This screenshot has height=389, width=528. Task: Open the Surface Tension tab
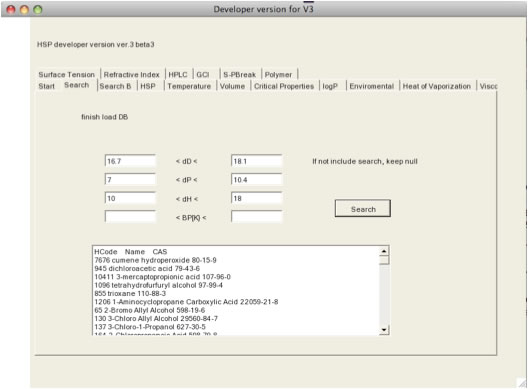coord(67,74)
